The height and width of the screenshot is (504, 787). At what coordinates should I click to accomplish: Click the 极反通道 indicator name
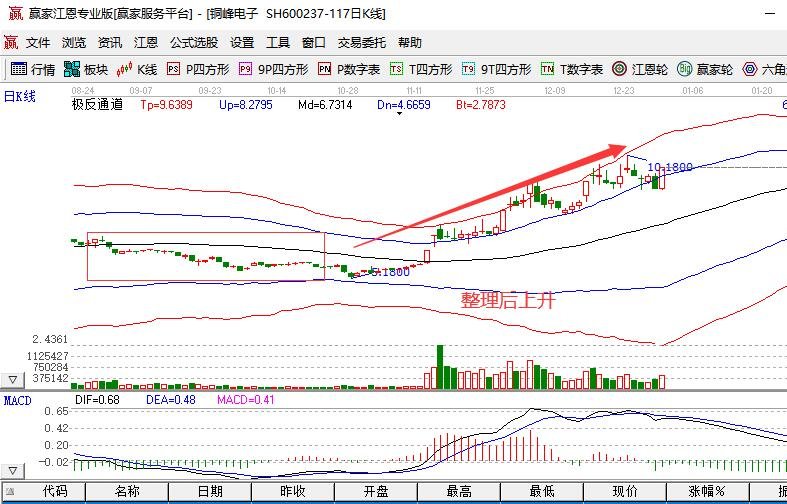tap(97, 104)
